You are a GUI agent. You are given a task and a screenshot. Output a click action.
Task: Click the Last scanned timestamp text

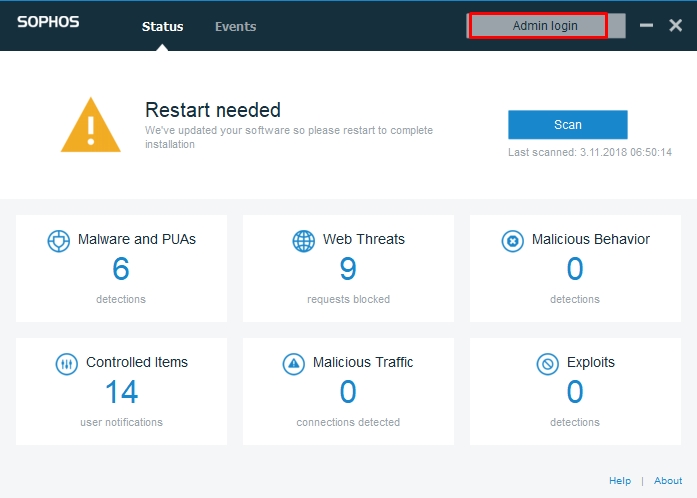coord(590,153)
